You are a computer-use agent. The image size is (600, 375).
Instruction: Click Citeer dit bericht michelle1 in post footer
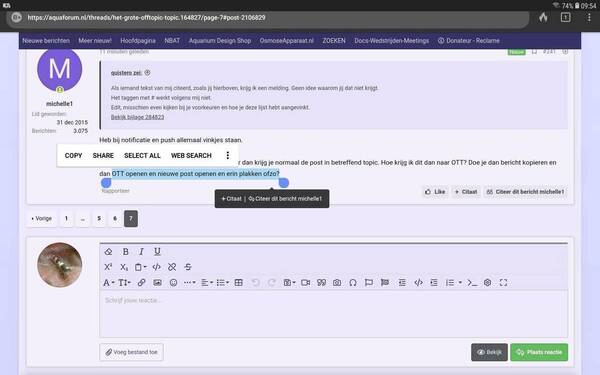coord(525,192)
